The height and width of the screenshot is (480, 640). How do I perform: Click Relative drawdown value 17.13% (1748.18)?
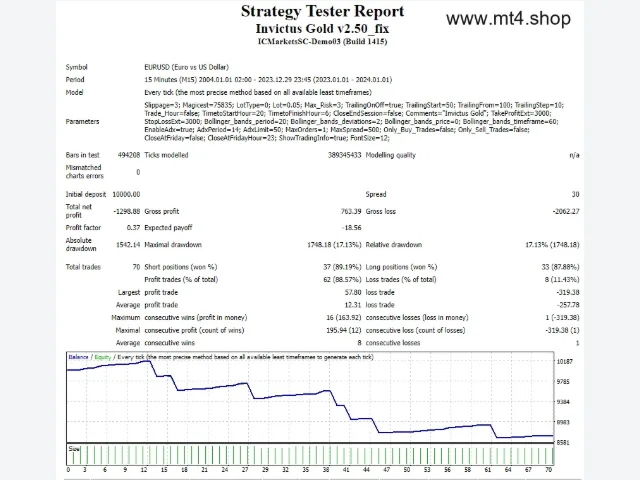coord(552,244)
